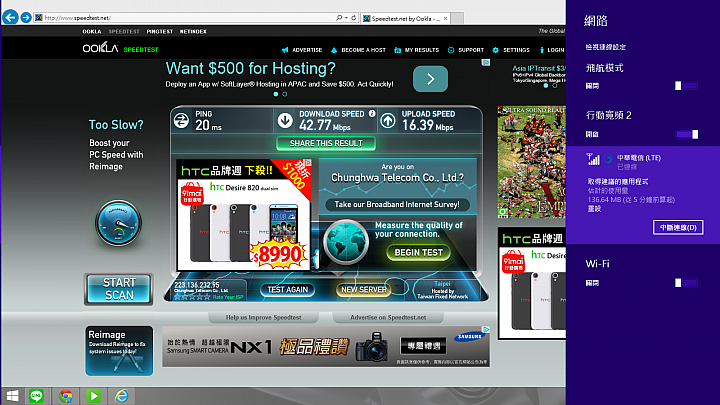This screenshot has height=405, width=720.
Task: Click the ping arrows icon
Action: [181, 120]
